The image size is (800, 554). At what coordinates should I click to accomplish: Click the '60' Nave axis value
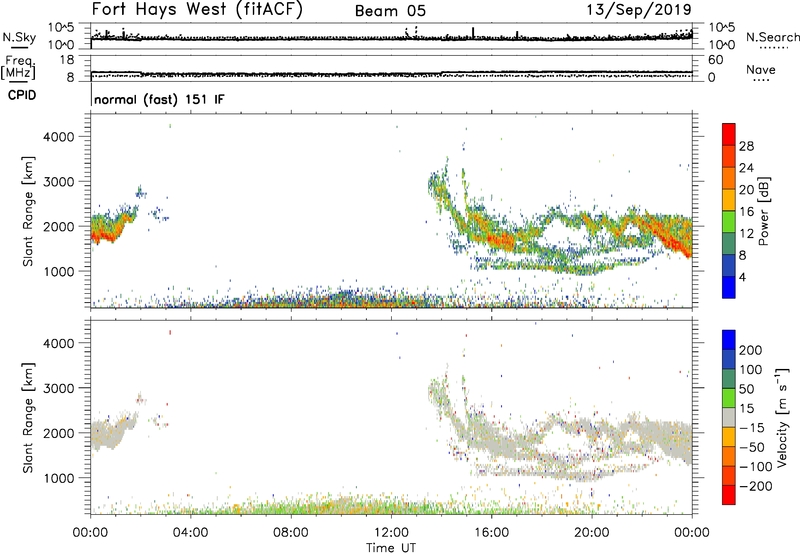point(715,60)
